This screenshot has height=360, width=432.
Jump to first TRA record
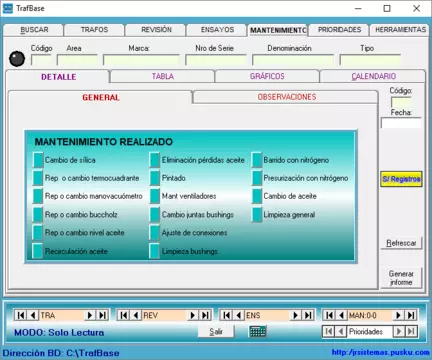coord(20,315)
